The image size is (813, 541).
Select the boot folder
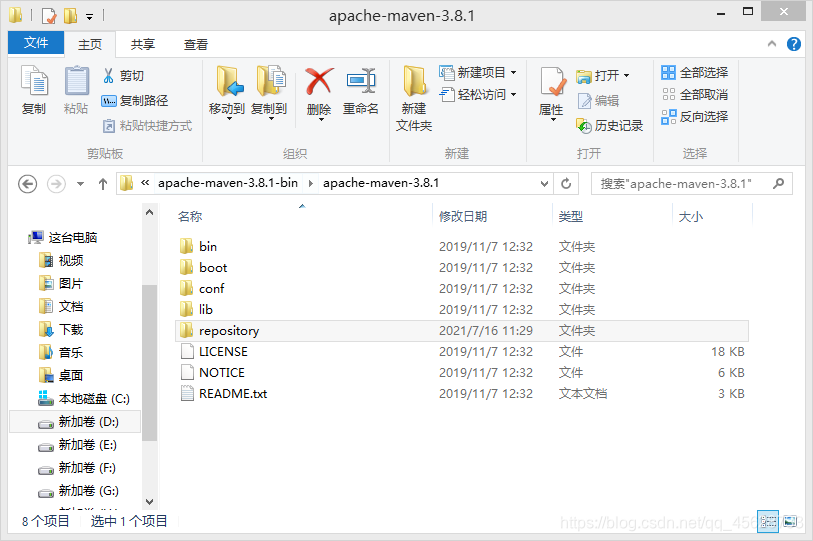461,268
